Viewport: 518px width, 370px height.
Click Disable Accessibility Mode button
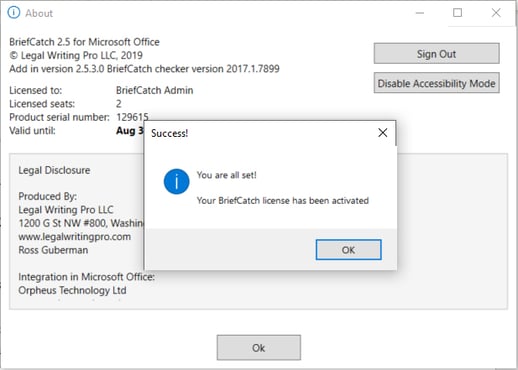436,83
